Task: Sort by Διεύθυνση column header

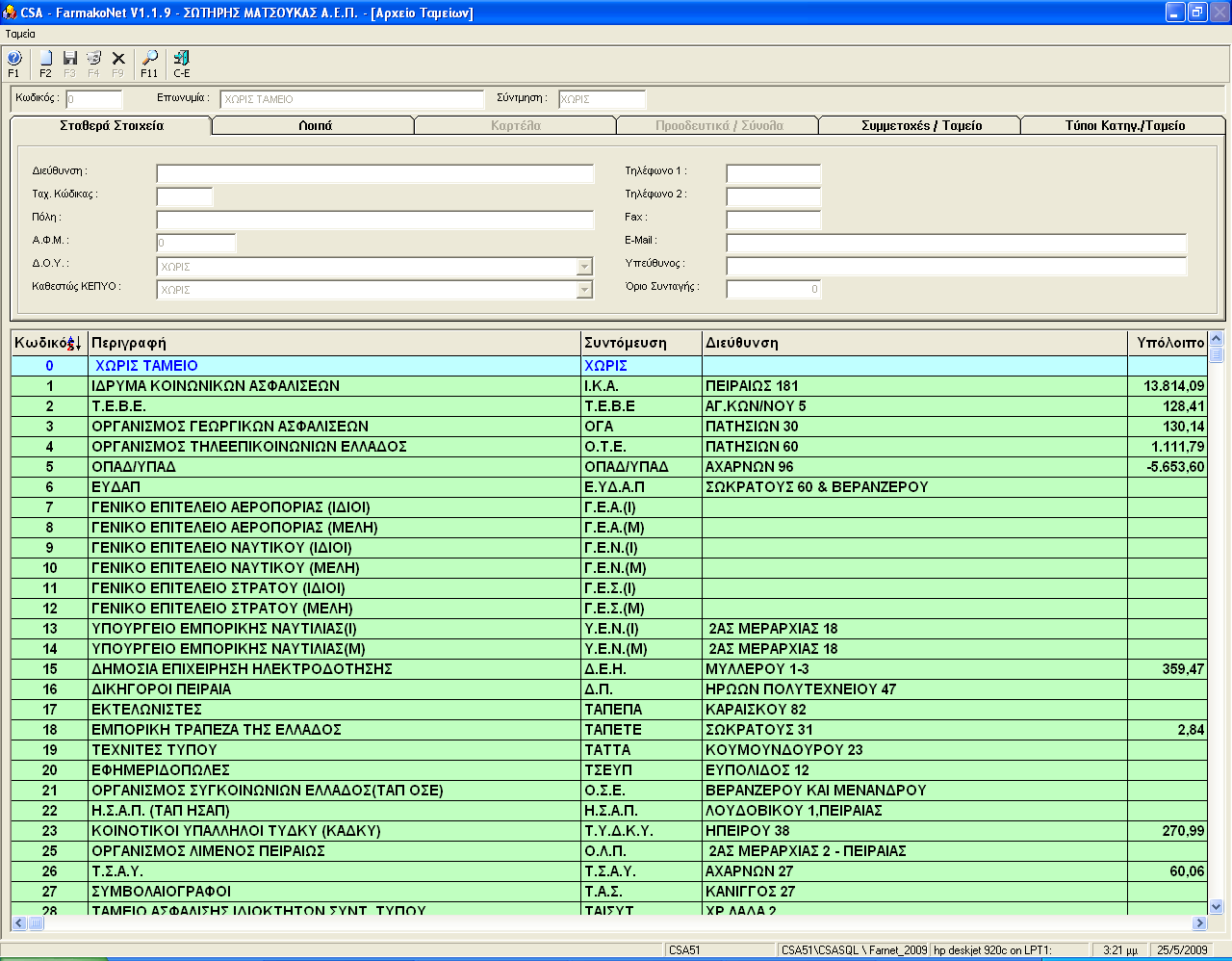Action: (914, 343)
